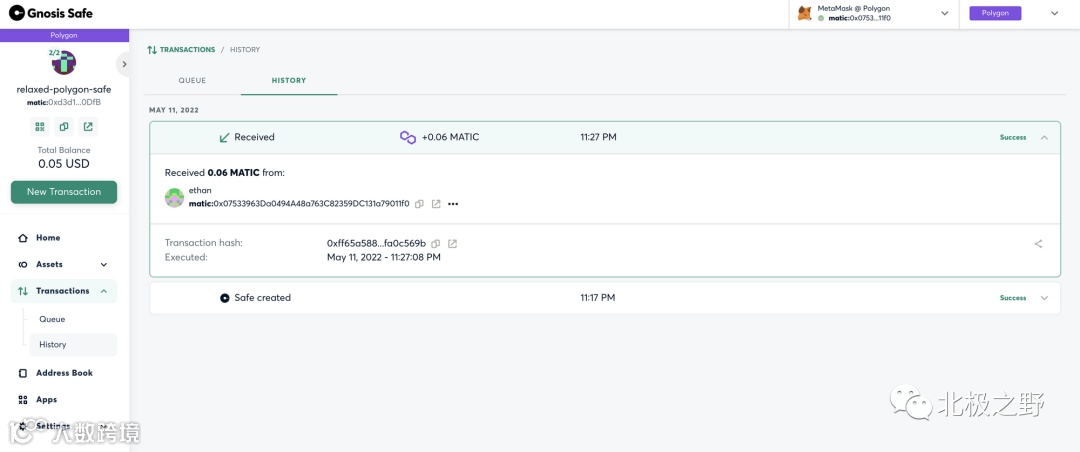
Task: Copy ethan's sender address
Action: tap(420, 204)
